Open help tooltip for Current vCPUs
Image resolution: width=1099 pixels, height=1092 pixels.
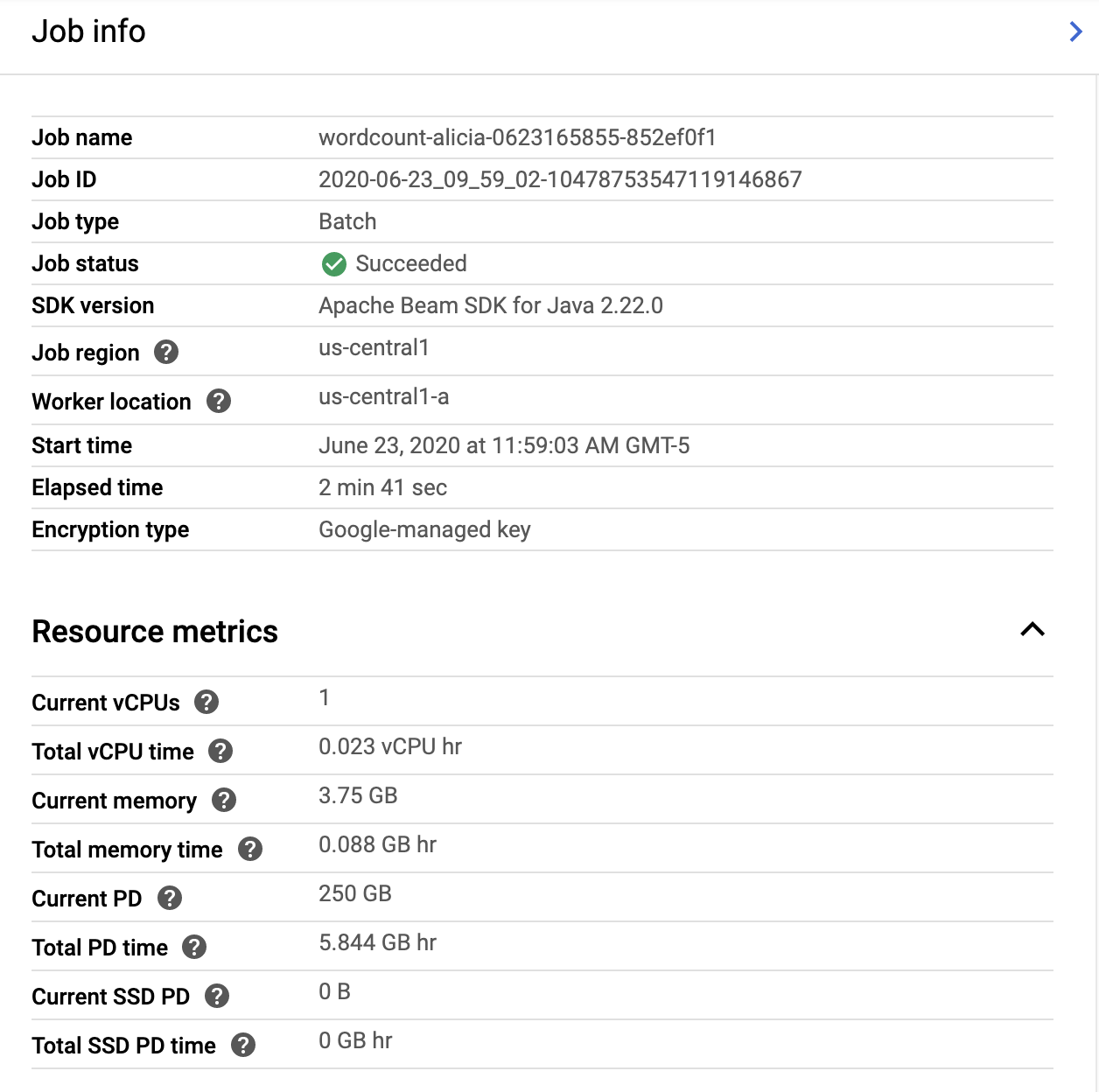206,703
